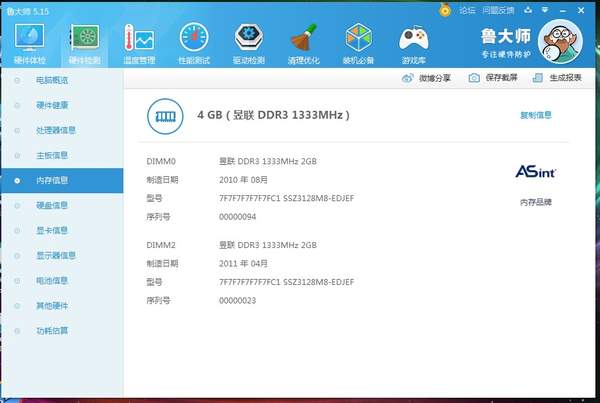Open 温度管理 temperature management
The image size is (600, 403).
139,43
